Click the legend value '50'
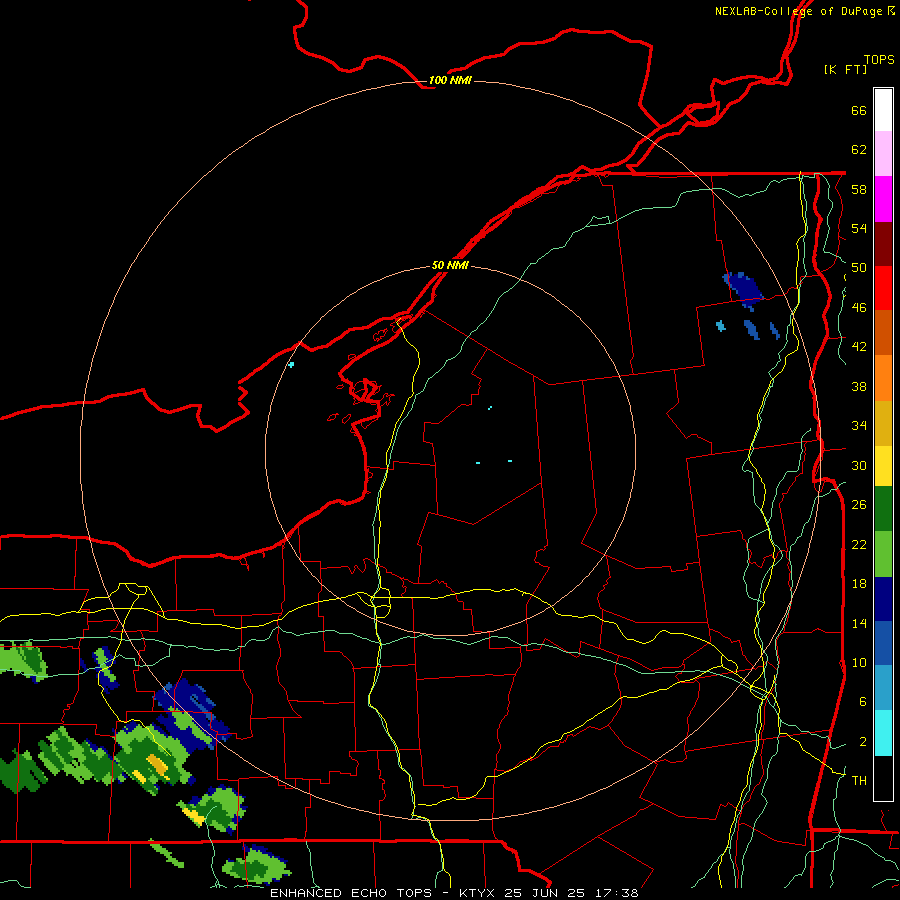 click(x=859, y=268)
